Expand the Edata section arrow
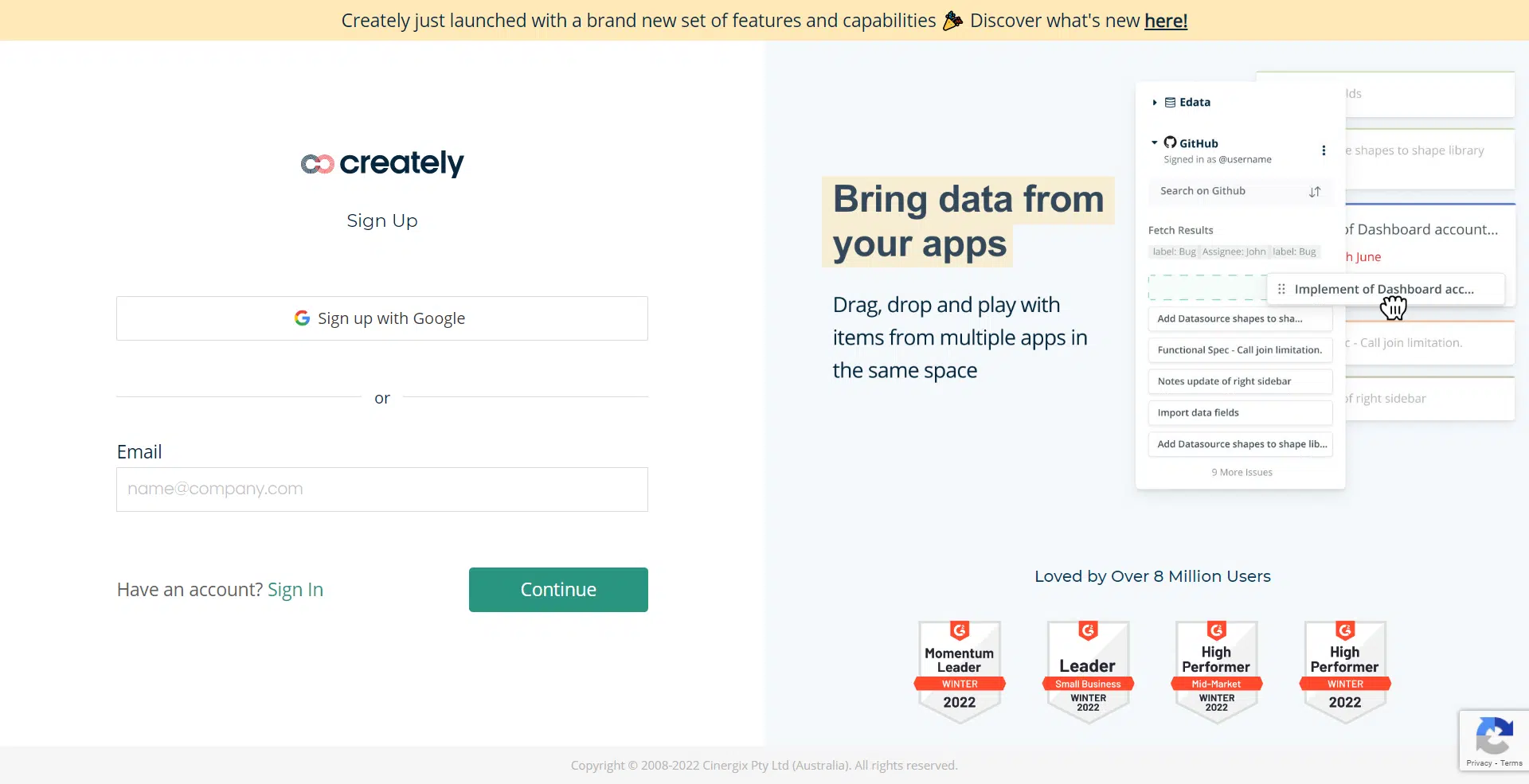The height and width of the screenshot is (784, 1529). coord(1155,103)
